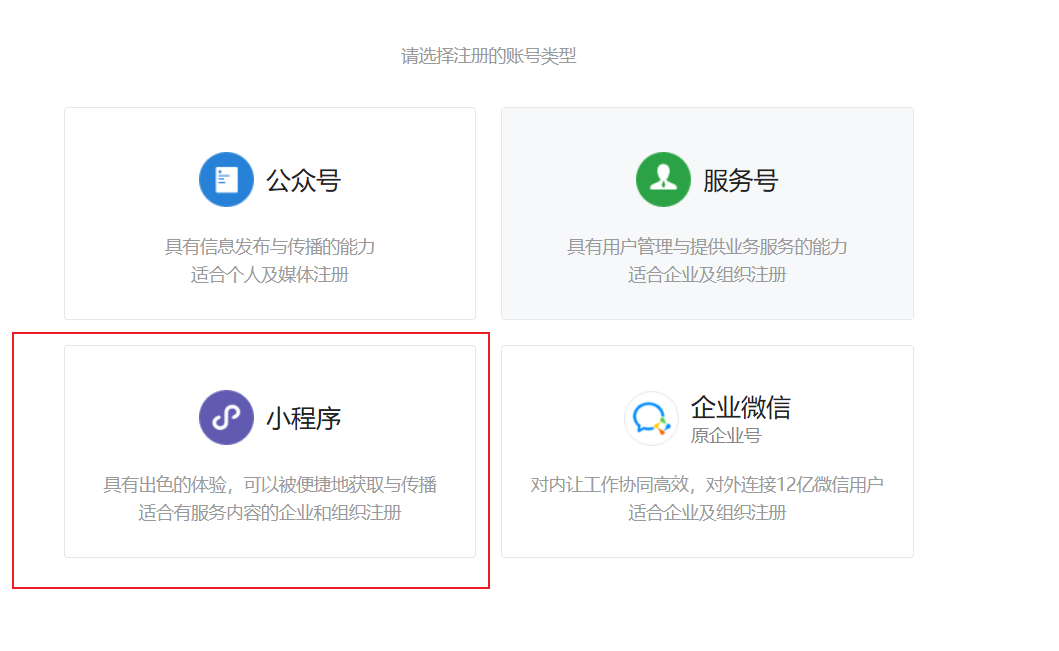Image resolution: width=1059 pixels, height=651 pixels.
Task: Click description 具有用户管理与提供业务服务的能力
Action: [x=707, y=247]
